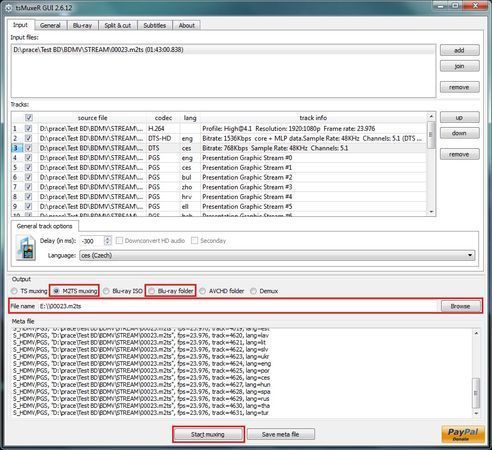Click the lang column header
The height and width of the screenshot is (450, 492).
(190, 118)
